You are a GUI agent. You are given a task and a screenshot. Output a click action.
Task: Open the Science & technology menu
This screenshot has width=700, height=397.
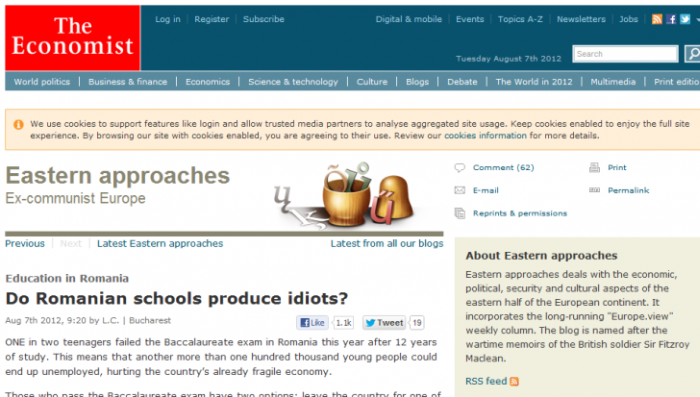click(x=293, y=82)
